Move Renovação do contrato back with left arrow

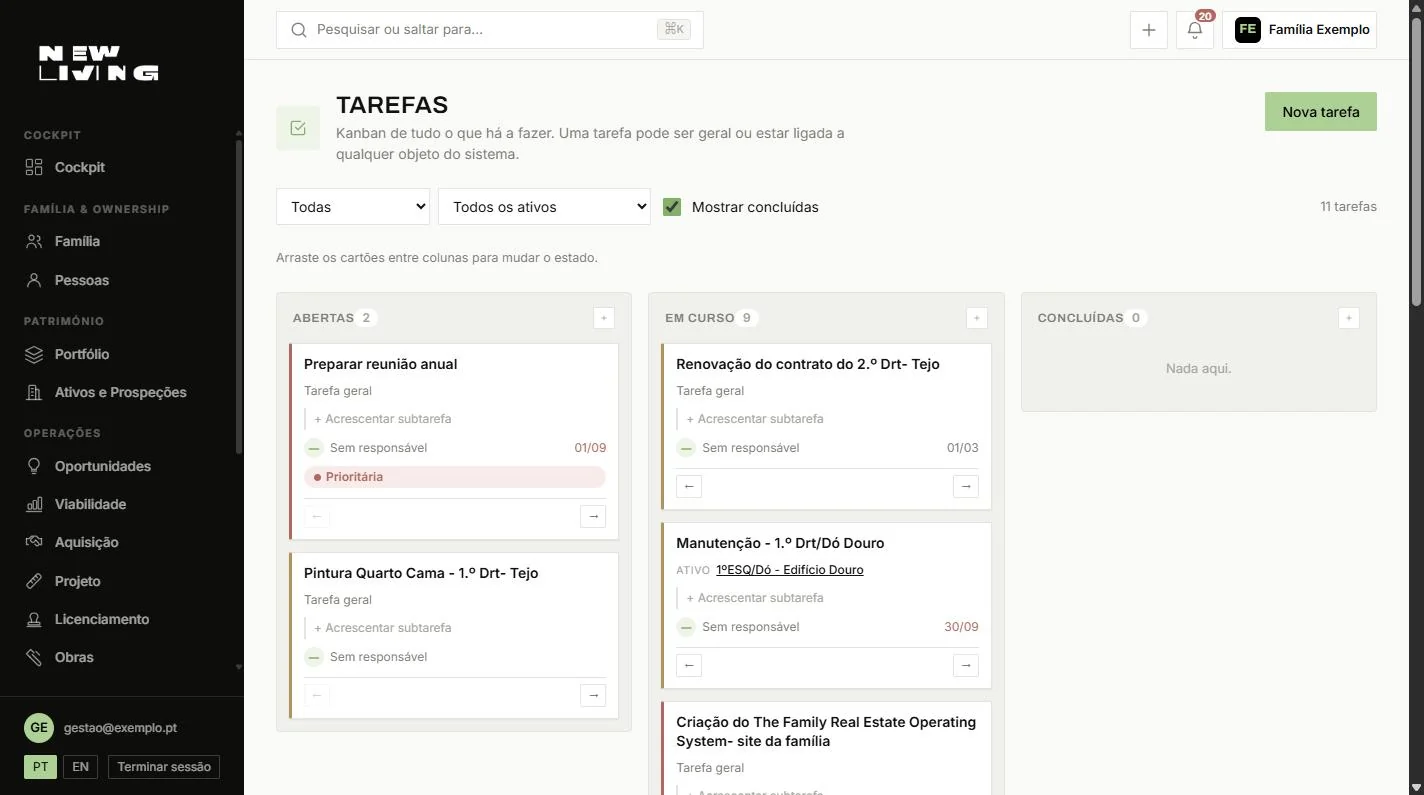click(689, 486)
